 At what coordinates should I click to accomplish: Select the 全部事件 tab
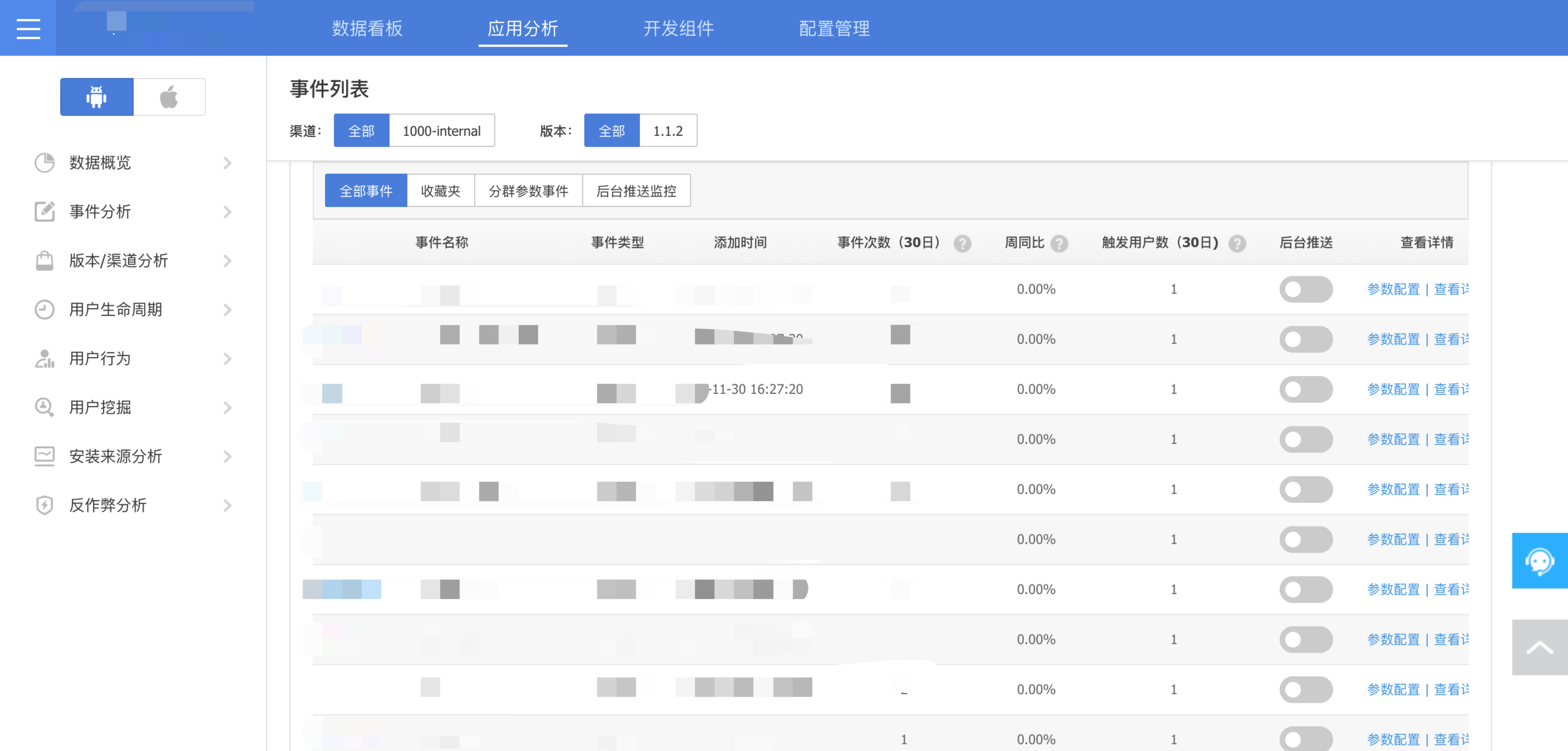click(x=366, y=191)
